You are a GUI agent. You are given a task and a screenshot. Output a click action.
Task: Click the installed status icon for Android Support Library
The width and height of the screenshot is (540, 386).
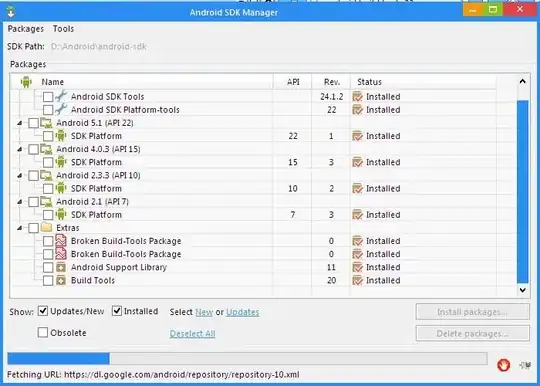[358, 267]
